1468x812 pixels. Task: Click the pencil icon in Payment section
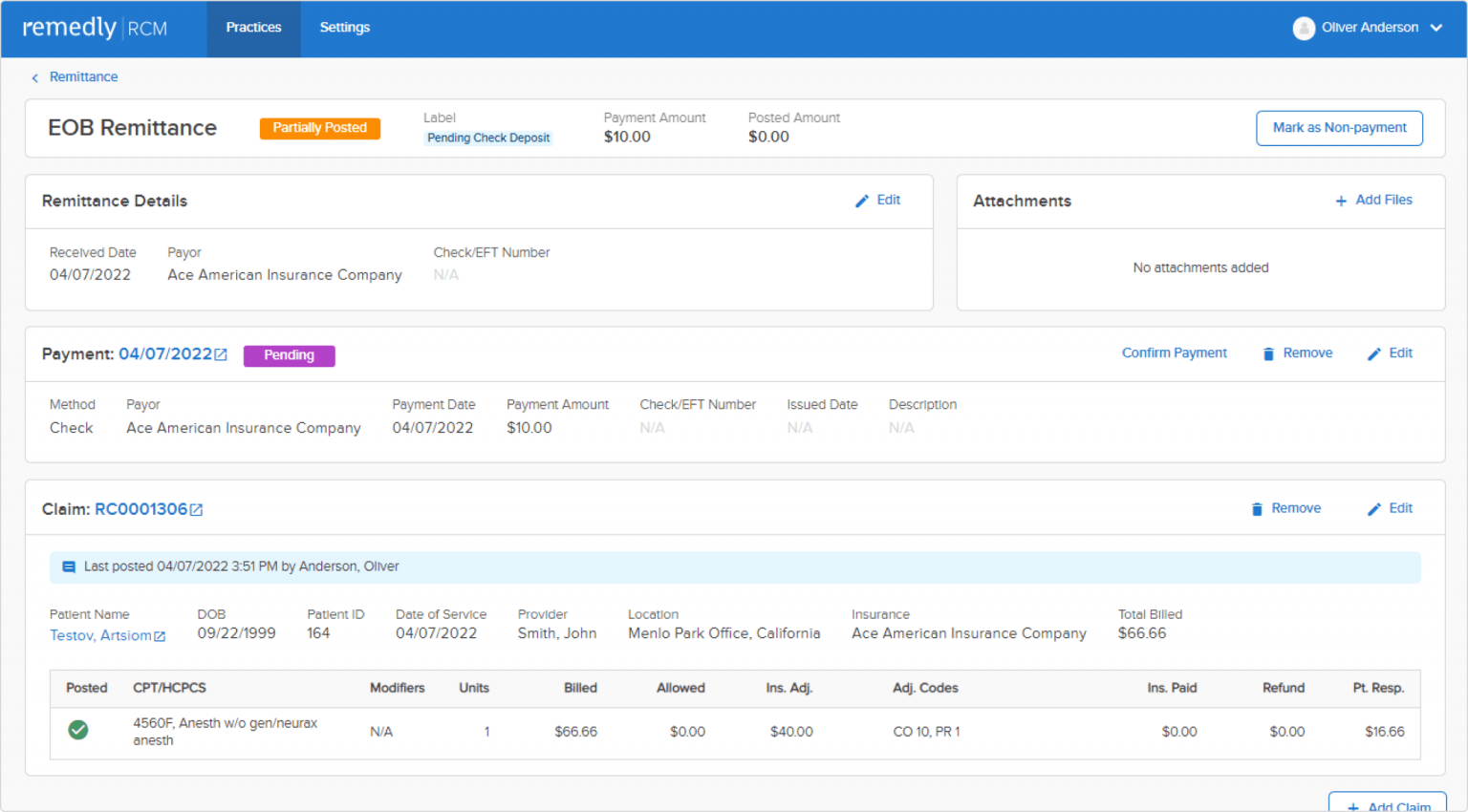(1374, 353)
